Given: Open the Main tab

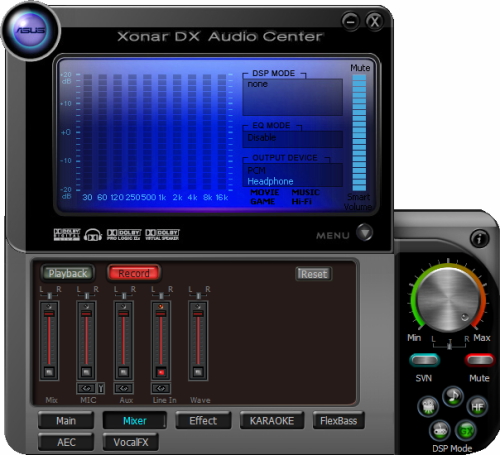Looking at the screenshot, I should tap(66, 421).
